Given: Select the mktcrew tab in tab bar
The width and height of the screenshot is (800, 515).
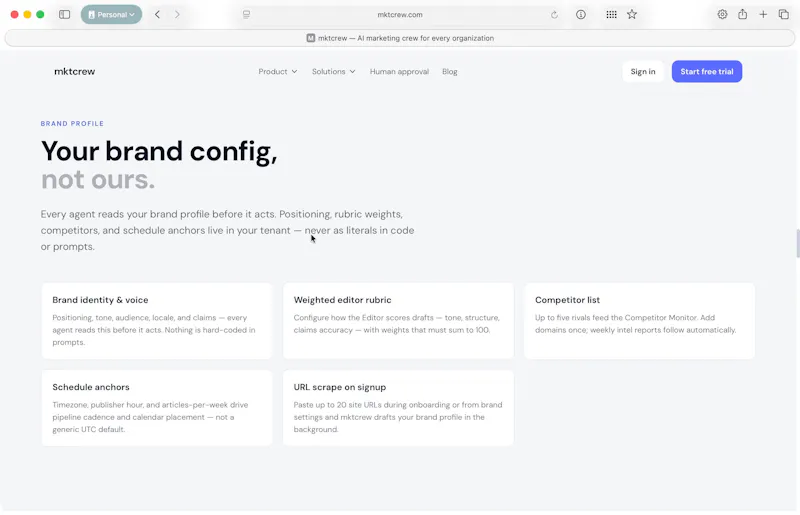Looking at the screenshot, I should point(400,38).
